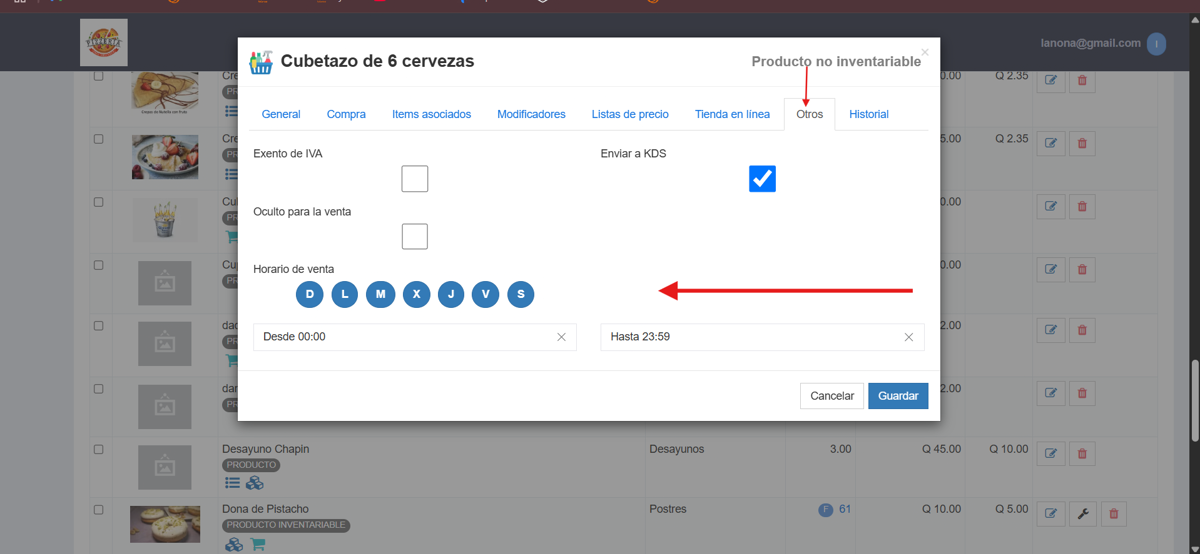Check the Oculto para la venta box
The height and width of the screenshot is (554, 1200).
click(x=415, y=236)
